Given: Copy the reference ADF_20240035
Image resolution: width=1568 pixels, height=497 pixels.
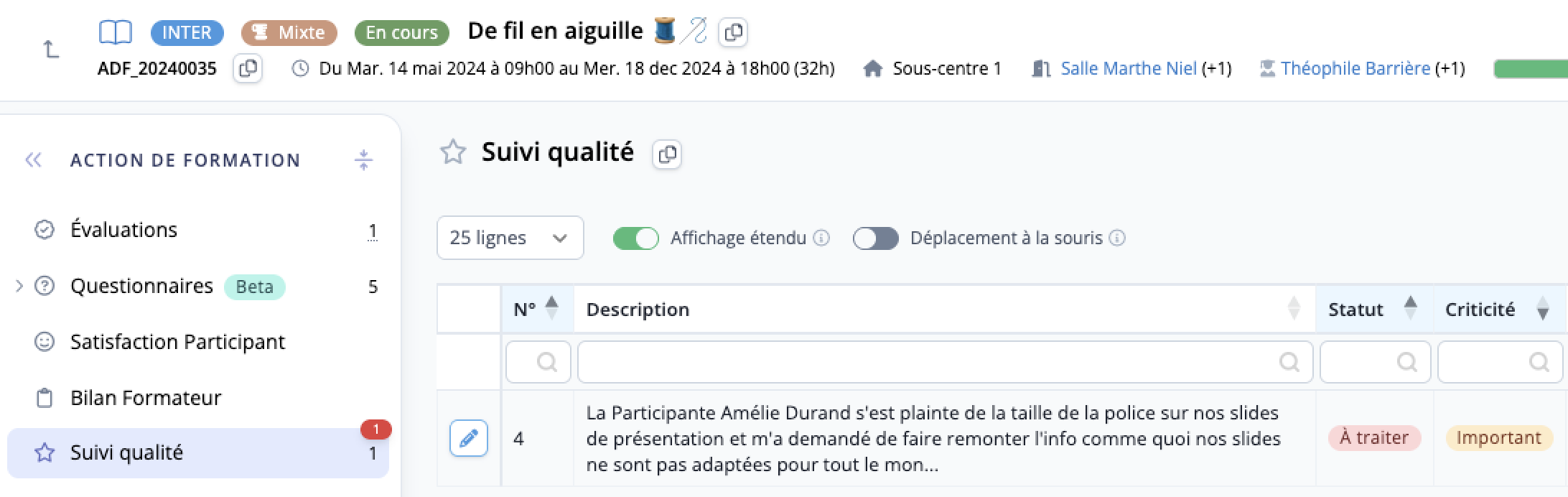Looking at the screenshot, I should pos(248,69).
